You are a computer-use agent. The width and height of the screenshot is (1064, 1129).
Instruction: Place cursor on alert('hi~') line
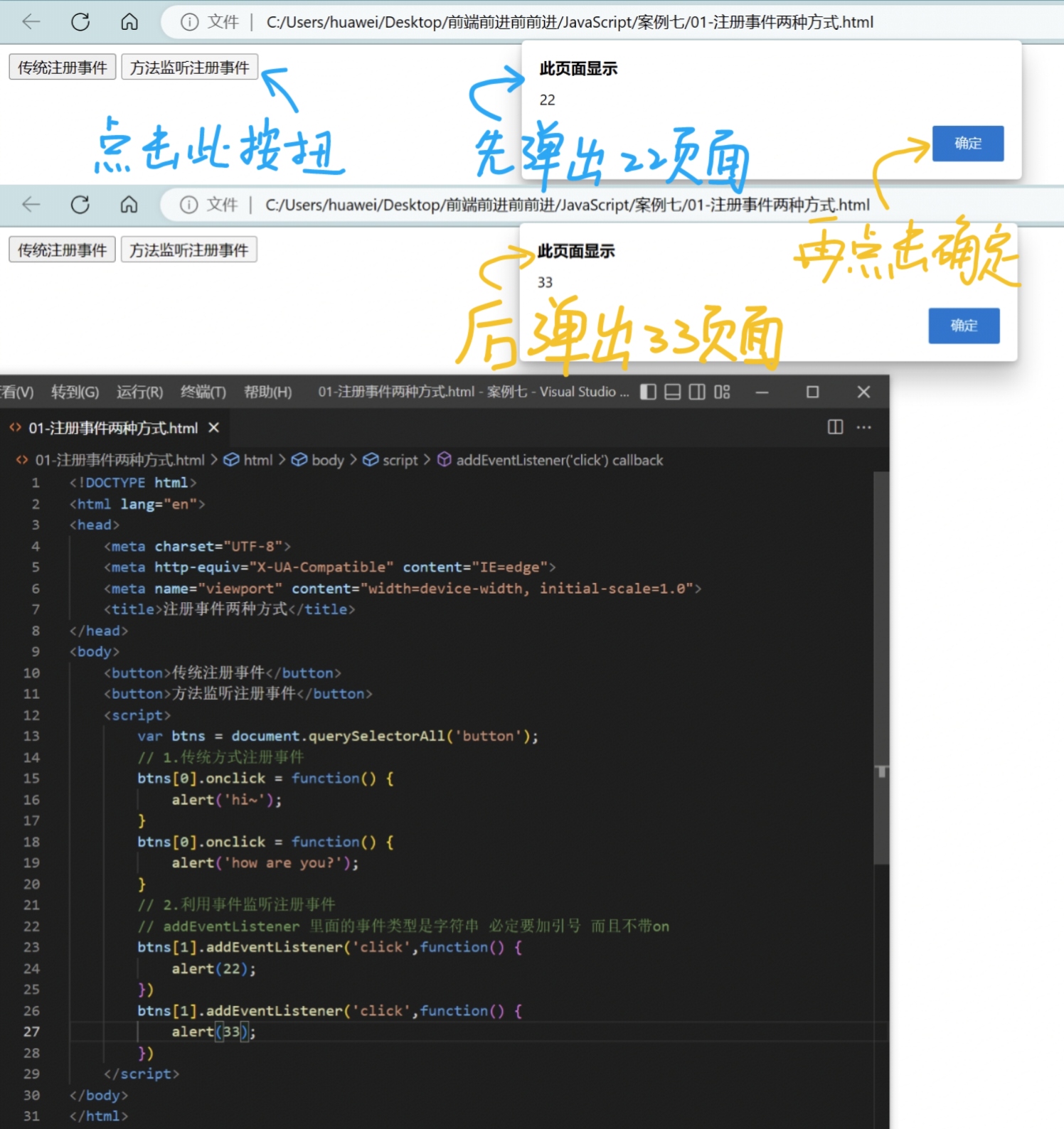227,800
